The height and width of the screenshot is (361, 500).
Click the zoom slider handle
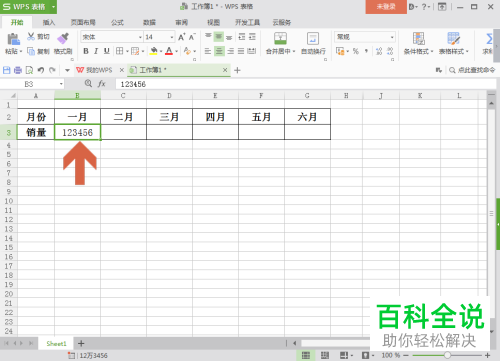447,355
